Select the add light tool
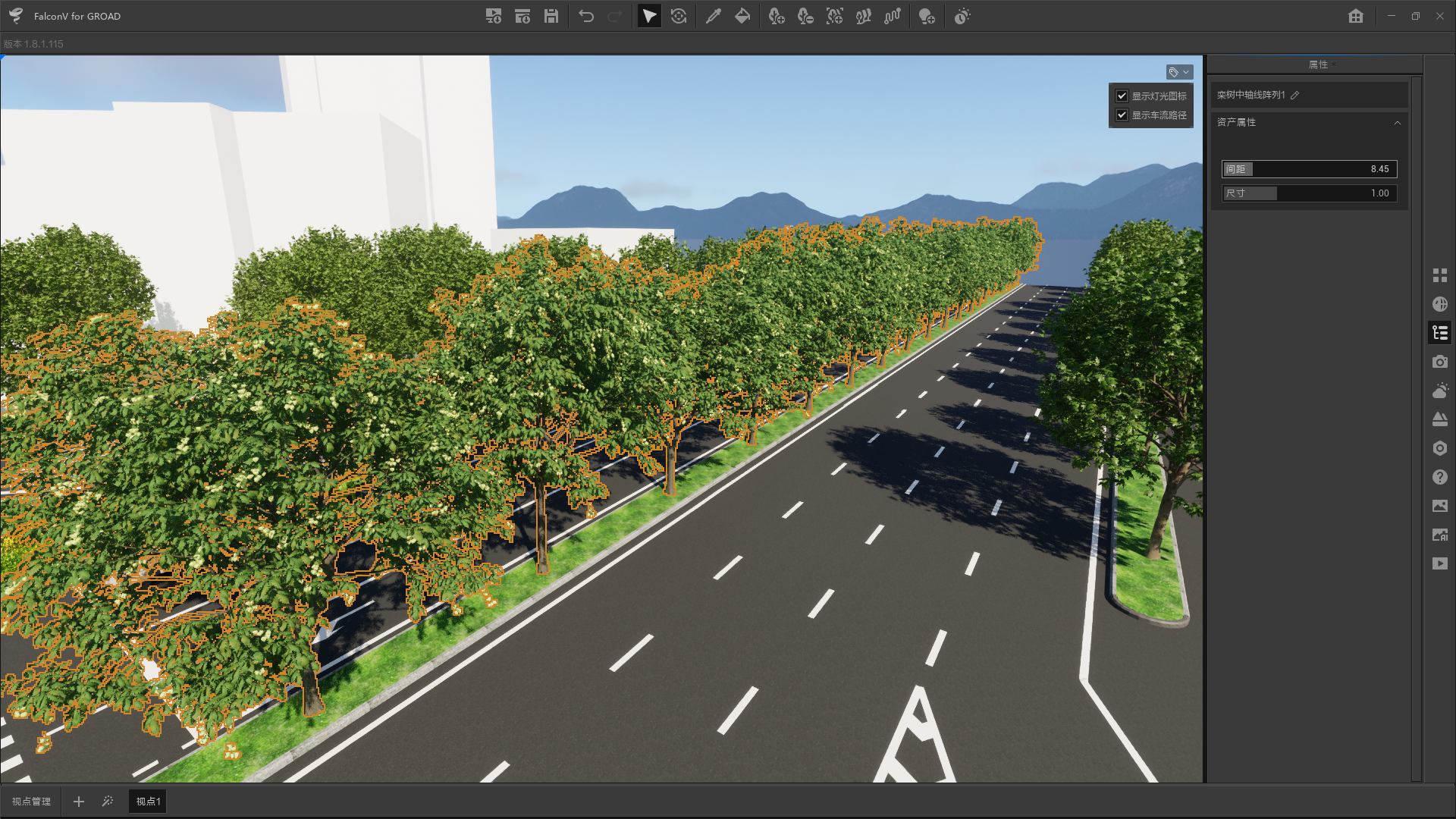Screen dimensions: 1456x819 pos(927,15)
